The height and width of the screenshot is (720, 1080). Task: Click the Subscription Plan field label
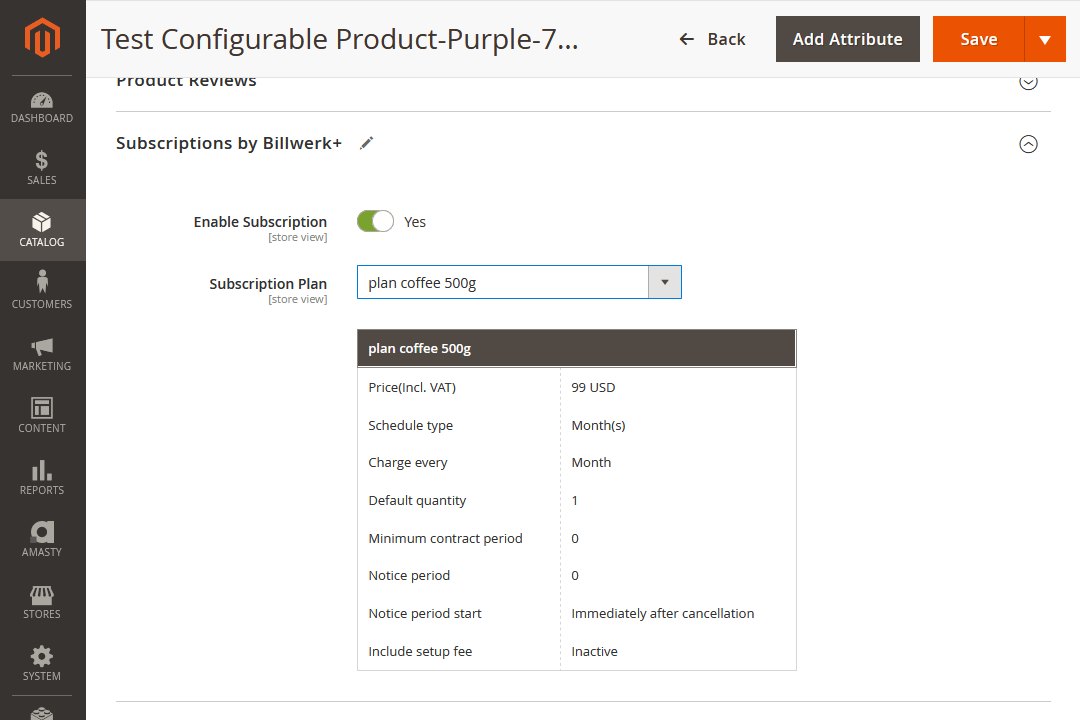pyautogui.click(x=268, y=284)
